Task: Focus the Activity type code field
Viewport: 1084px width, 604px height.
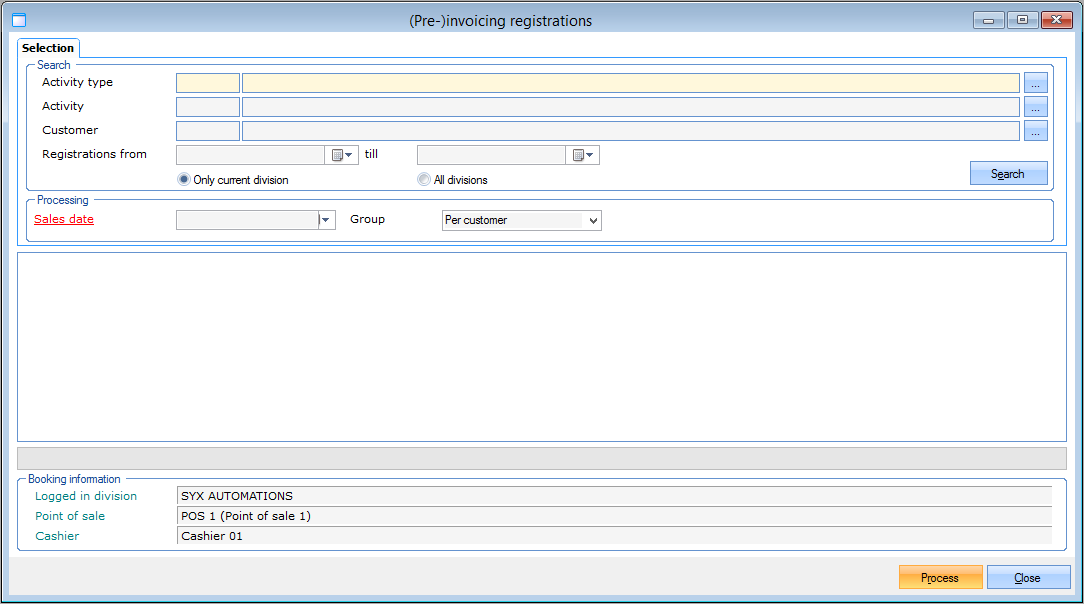Action: click(x=208, y=83)
